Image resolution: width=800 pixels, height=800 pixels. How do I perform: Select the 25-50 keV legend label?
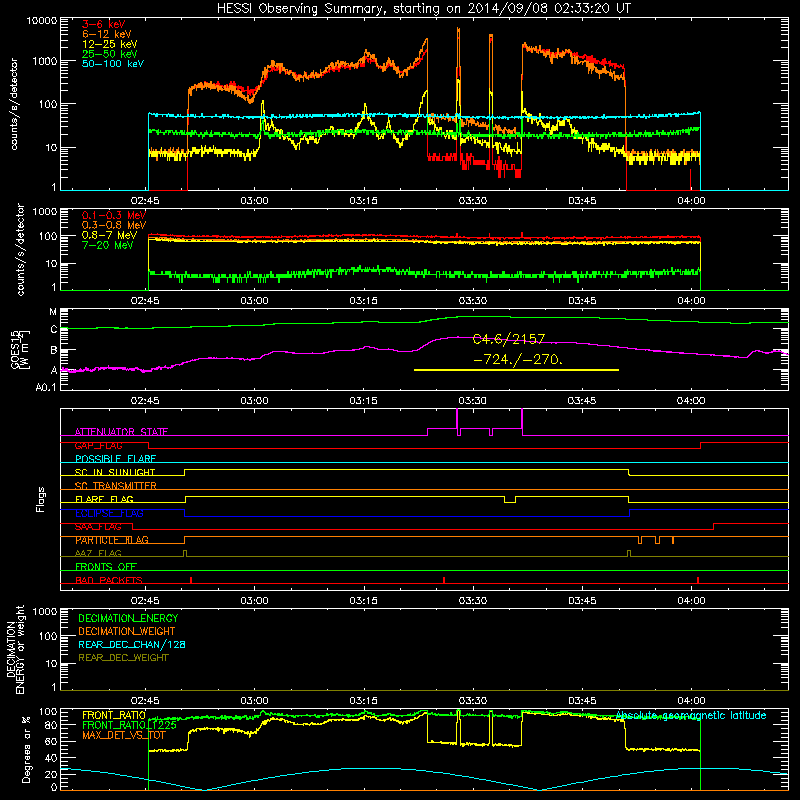(110, 54)
